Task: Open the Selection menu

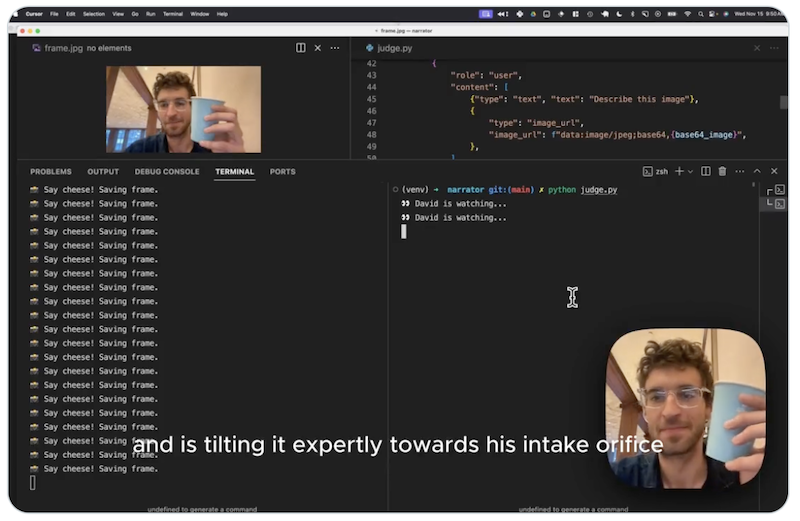Action: pyautogui.click(x=94, y=14)
